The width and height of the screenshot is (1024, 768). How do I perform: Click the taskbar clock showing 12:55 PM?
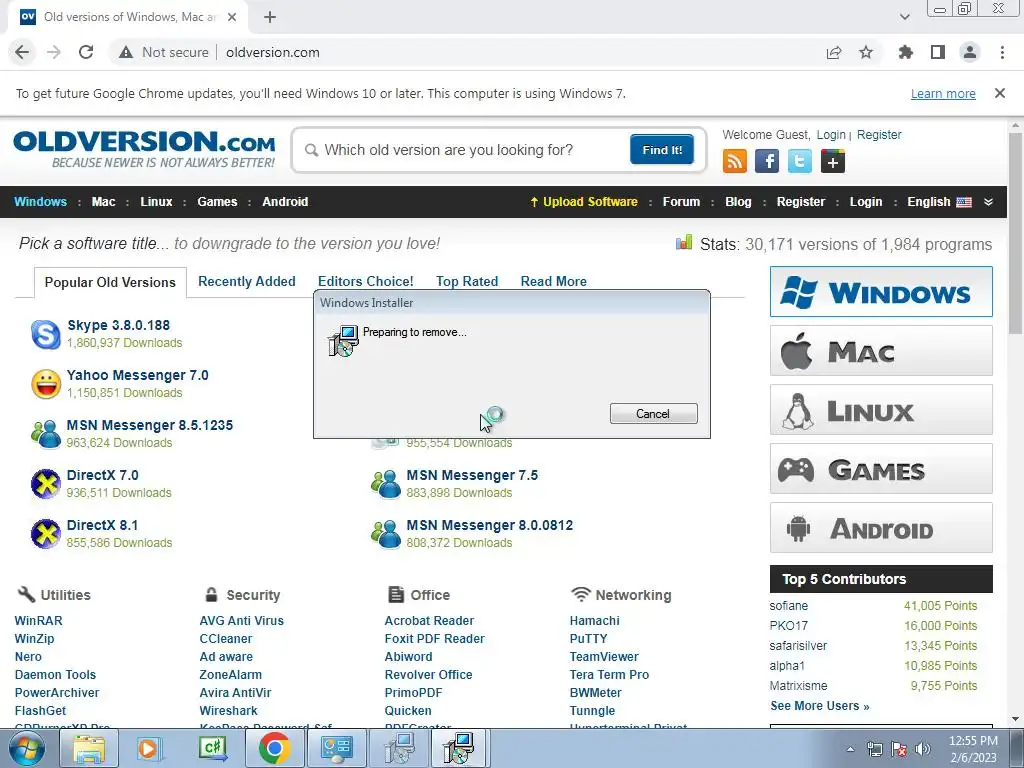973,749
